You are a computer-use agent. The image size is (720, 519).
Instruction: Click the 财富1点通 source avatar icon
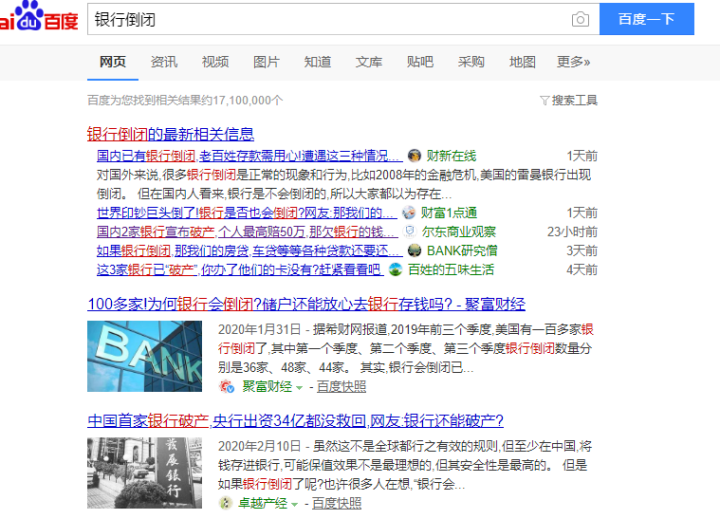(x=408, y=213)
